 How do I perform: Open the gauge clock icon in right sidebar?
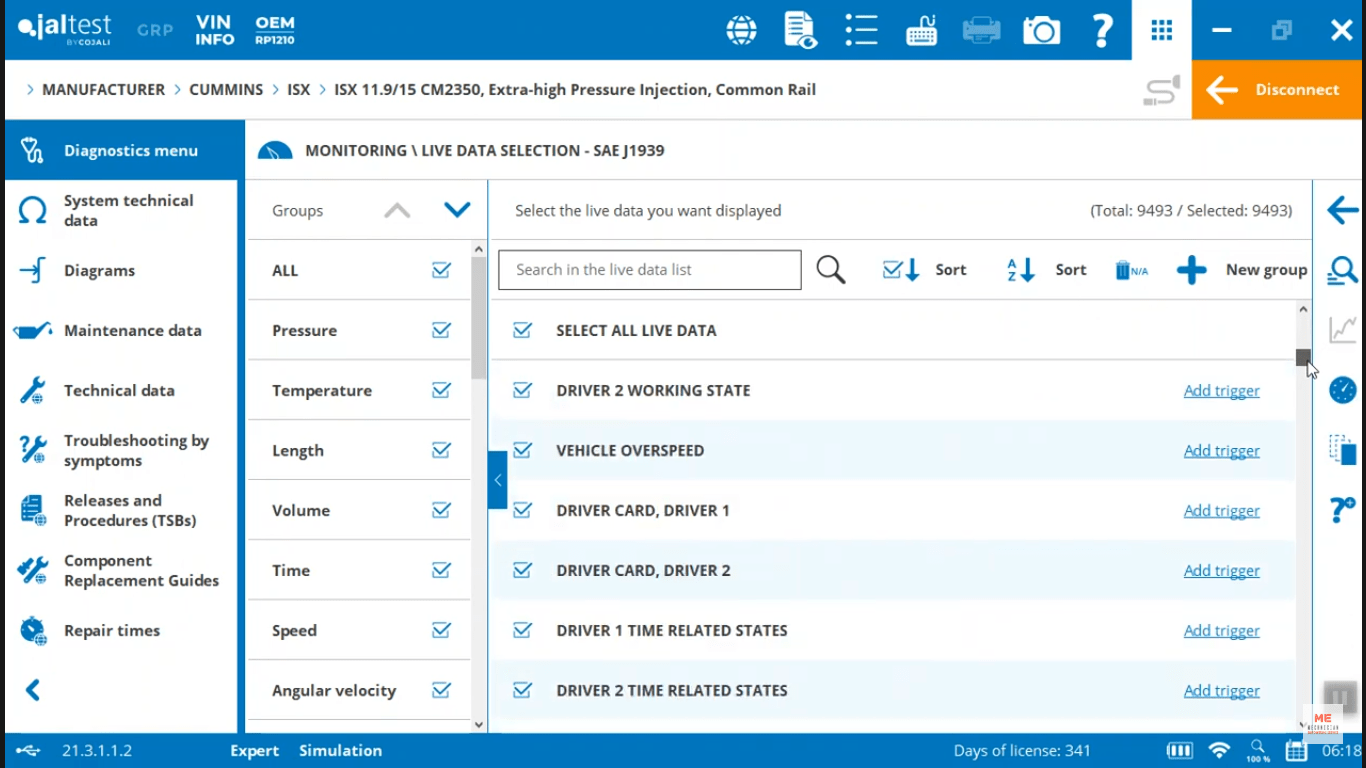point(1342,390)
